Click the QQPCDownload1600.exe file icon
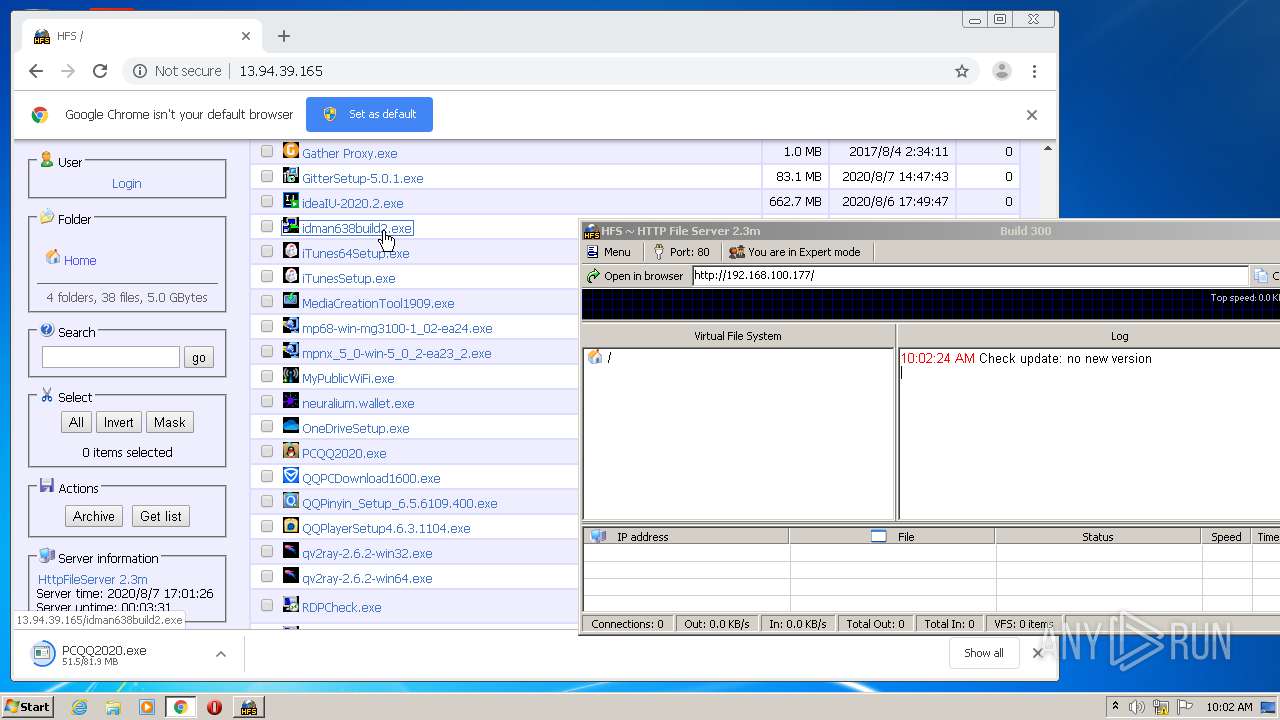1280x720 pixels. pos(291,476)
